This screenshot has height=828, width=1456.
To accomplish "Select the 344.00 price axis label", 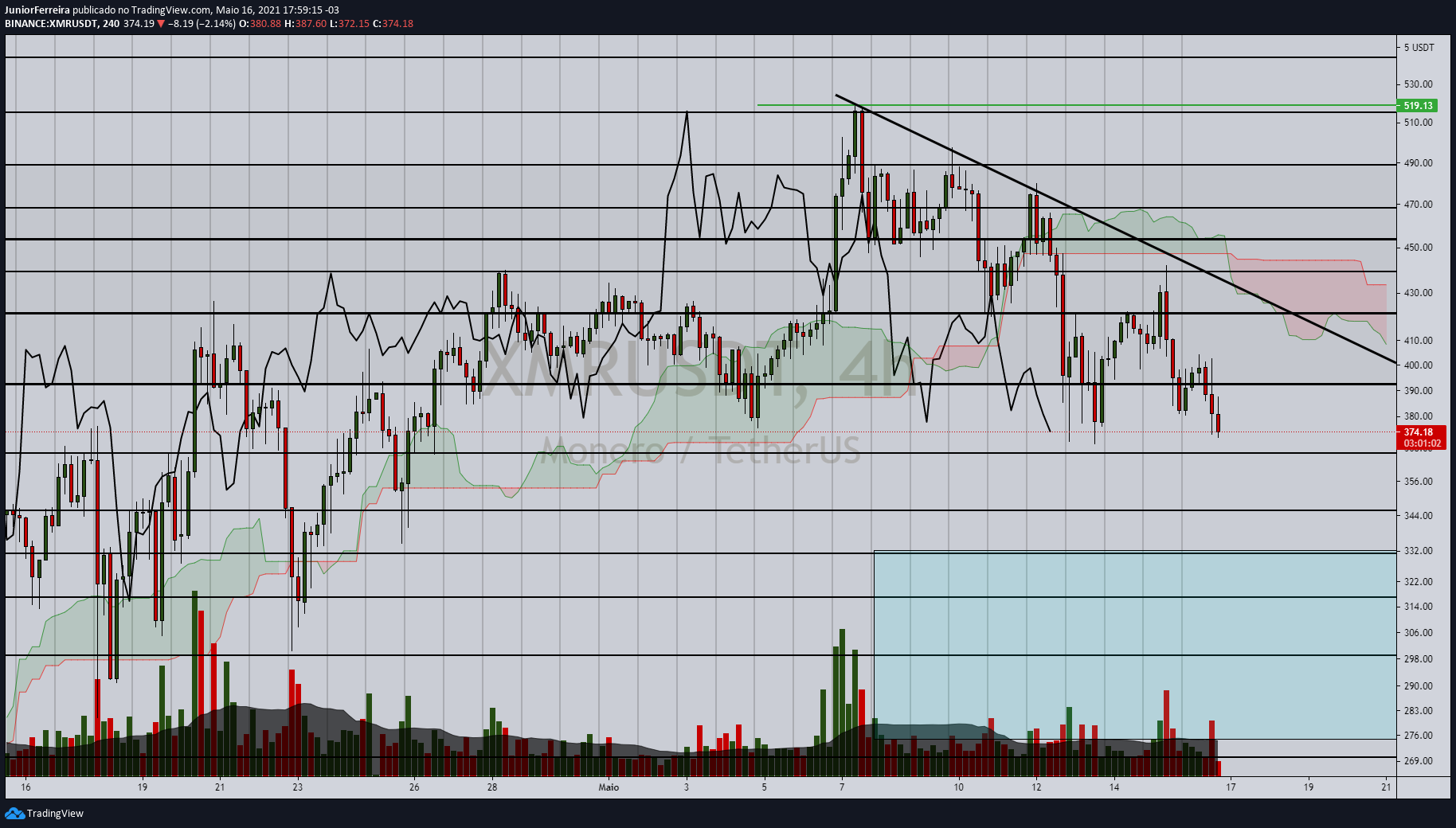I will 1418,515.
